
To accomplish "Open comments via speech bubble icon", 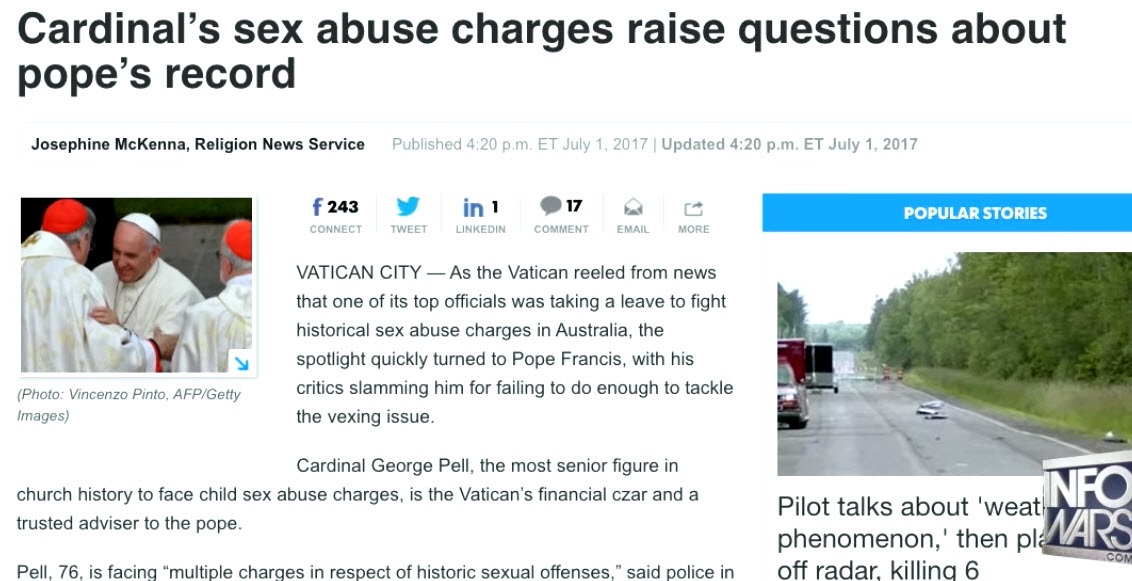I will click(x=551, y=206).
